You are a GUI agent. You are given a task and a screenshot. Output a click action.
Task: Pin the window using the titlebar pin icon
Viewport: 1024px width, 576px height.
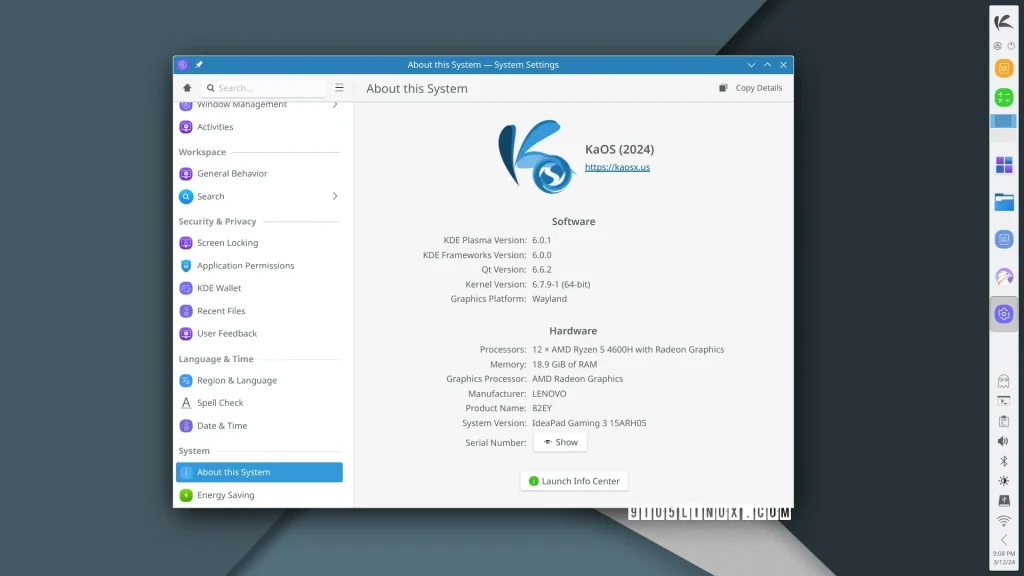click(x=199, y=65)
